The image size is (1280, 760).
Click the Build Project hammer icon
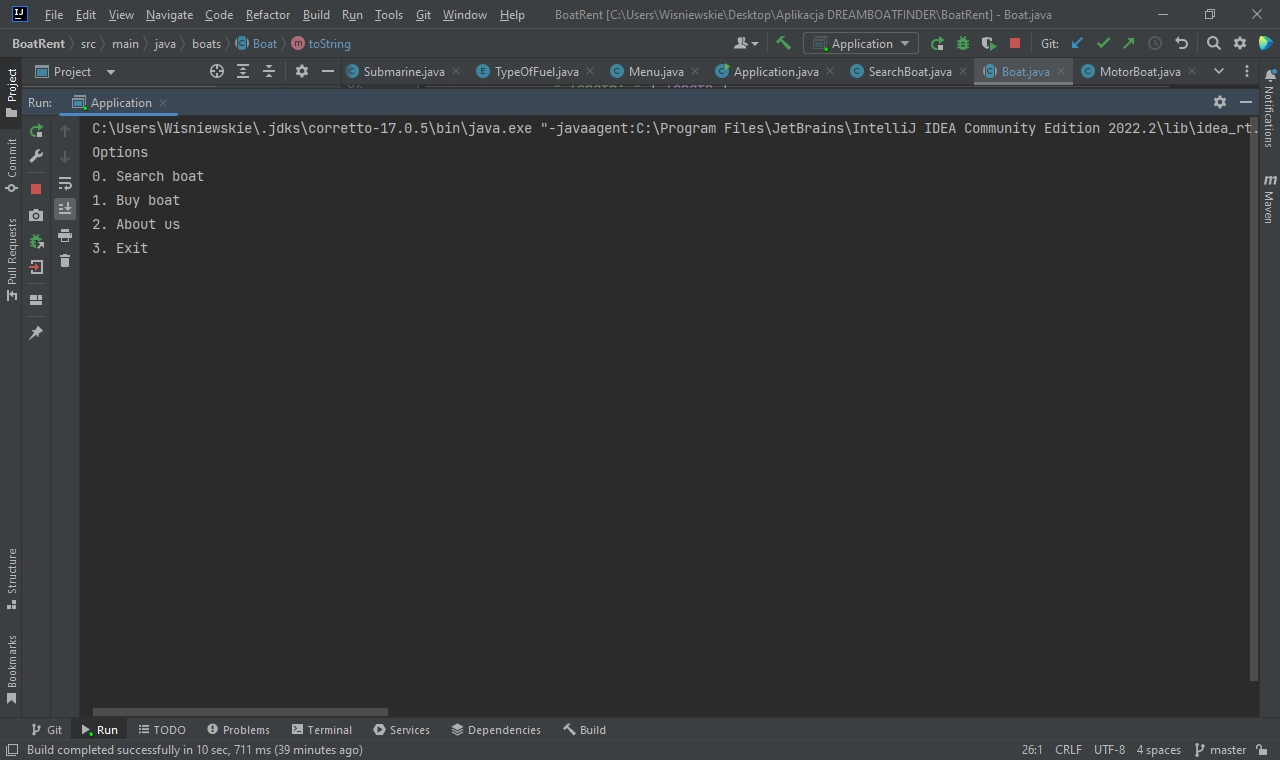[783, 43]
